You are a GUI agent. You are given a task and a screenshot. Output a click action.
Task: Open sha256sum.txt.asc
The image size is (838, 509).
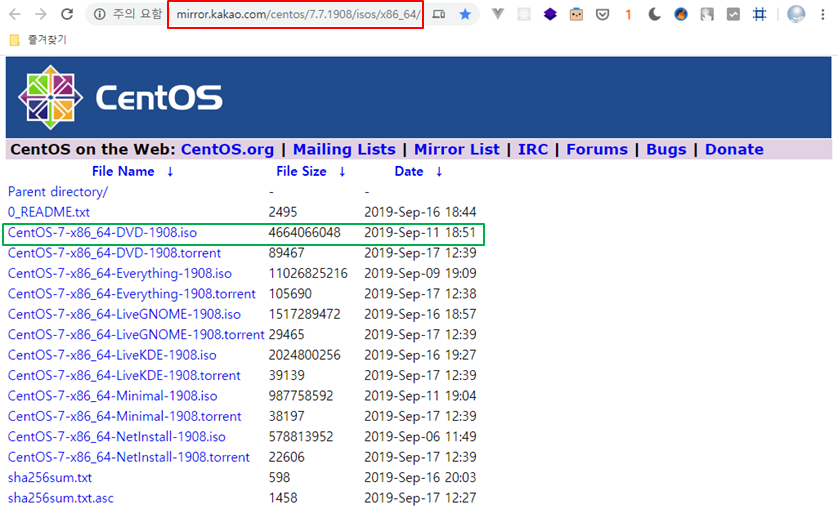point(60,498)
